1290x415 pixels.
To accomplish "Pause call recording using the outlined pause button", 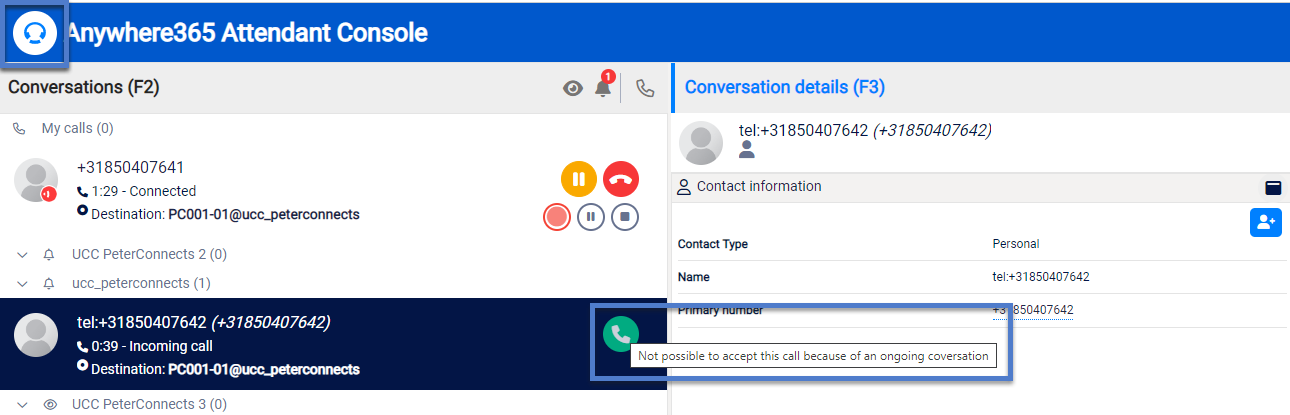I will click(591, 216).
